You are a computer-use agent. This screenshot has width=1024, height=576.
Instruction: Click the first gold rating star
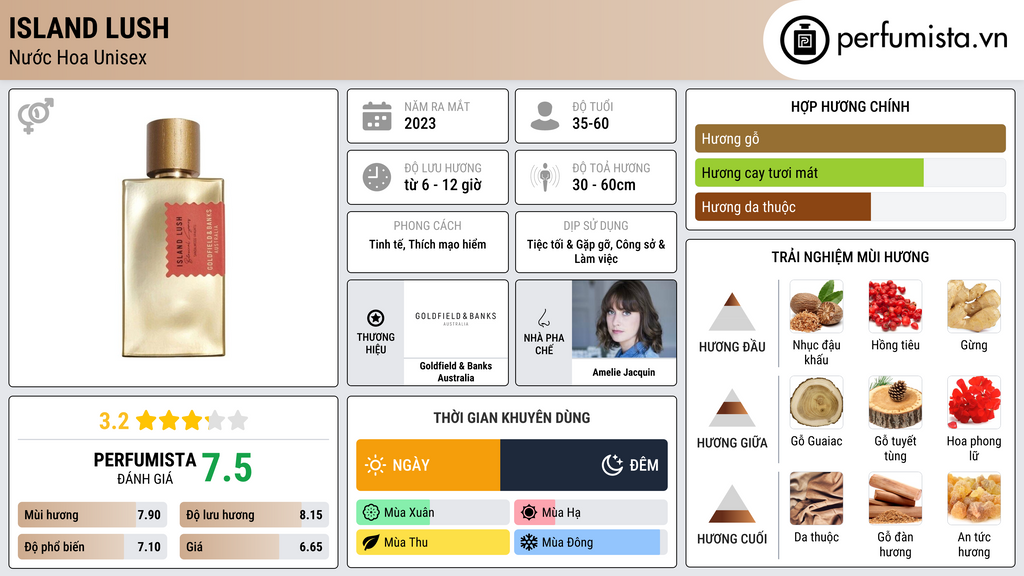click(x=146, y=420)
